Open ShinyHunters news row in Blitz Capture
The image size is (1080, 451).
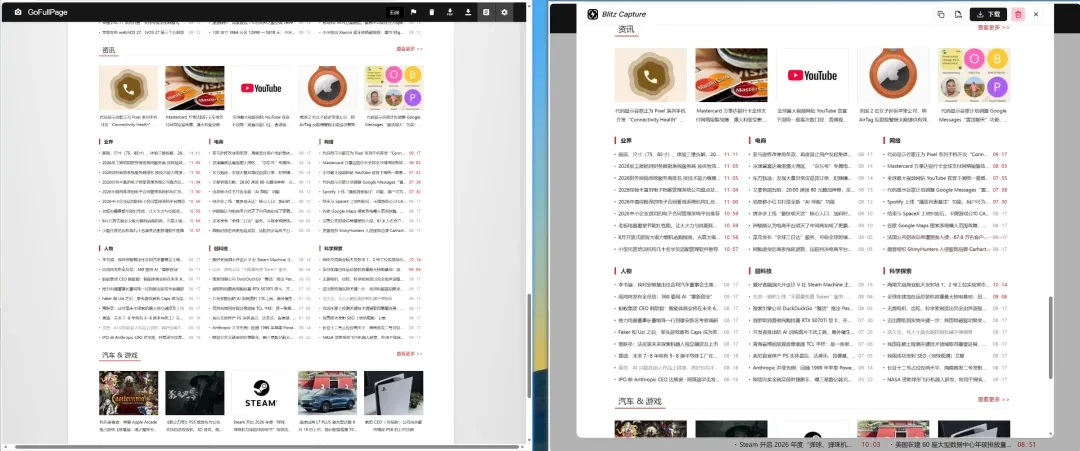[946, 249]
